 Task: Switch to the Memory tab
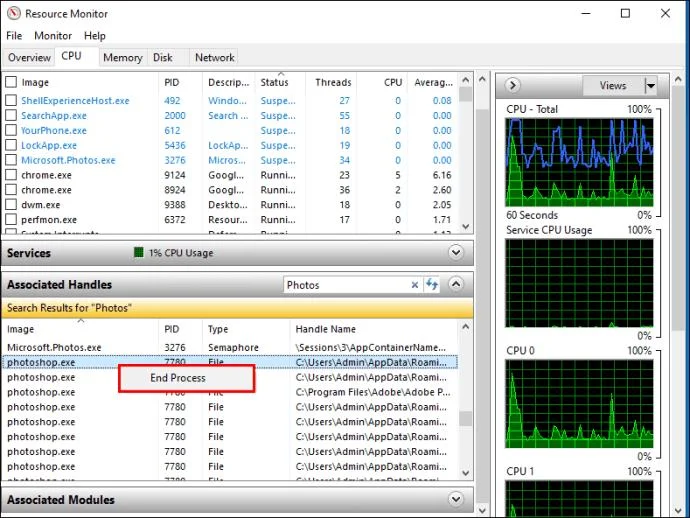123,58
